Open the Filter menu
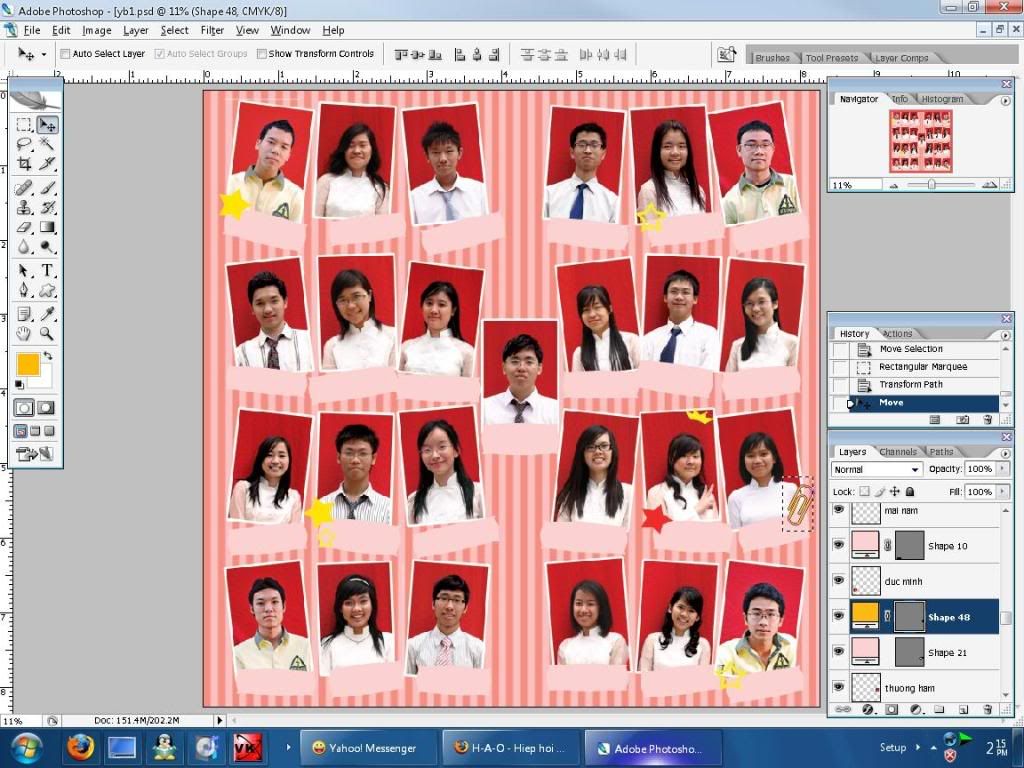The image size is (1024, 768). pyautogui.click(x=212, y=30)
